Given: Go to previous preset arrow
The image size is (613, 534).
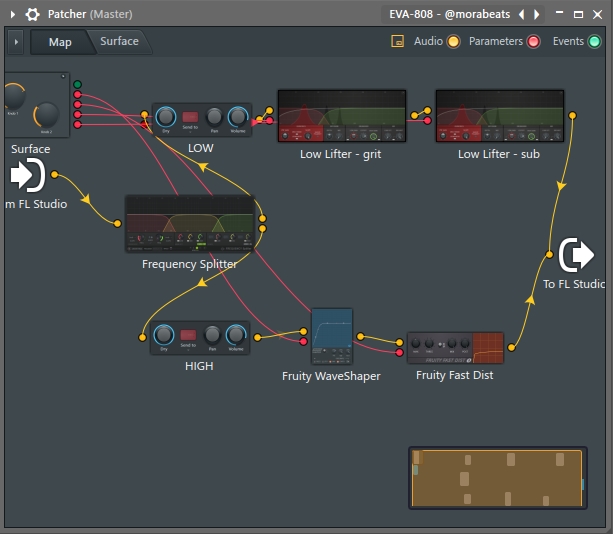Looking at the screenshot, I should 521,15.
